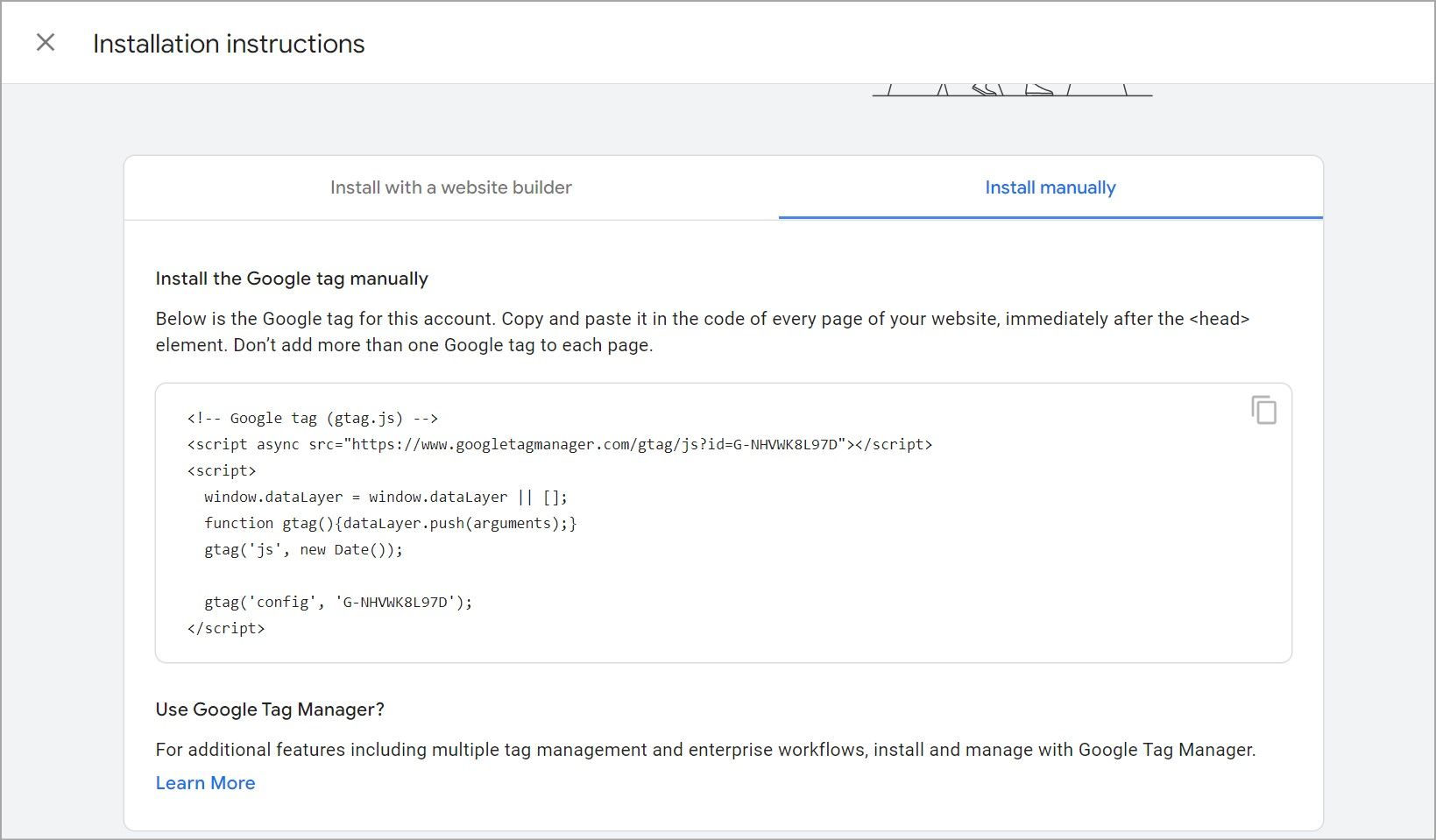This screenshot has width=1436, height=840.
Task: Click the script async src line in code
Action: coord(560,444)
